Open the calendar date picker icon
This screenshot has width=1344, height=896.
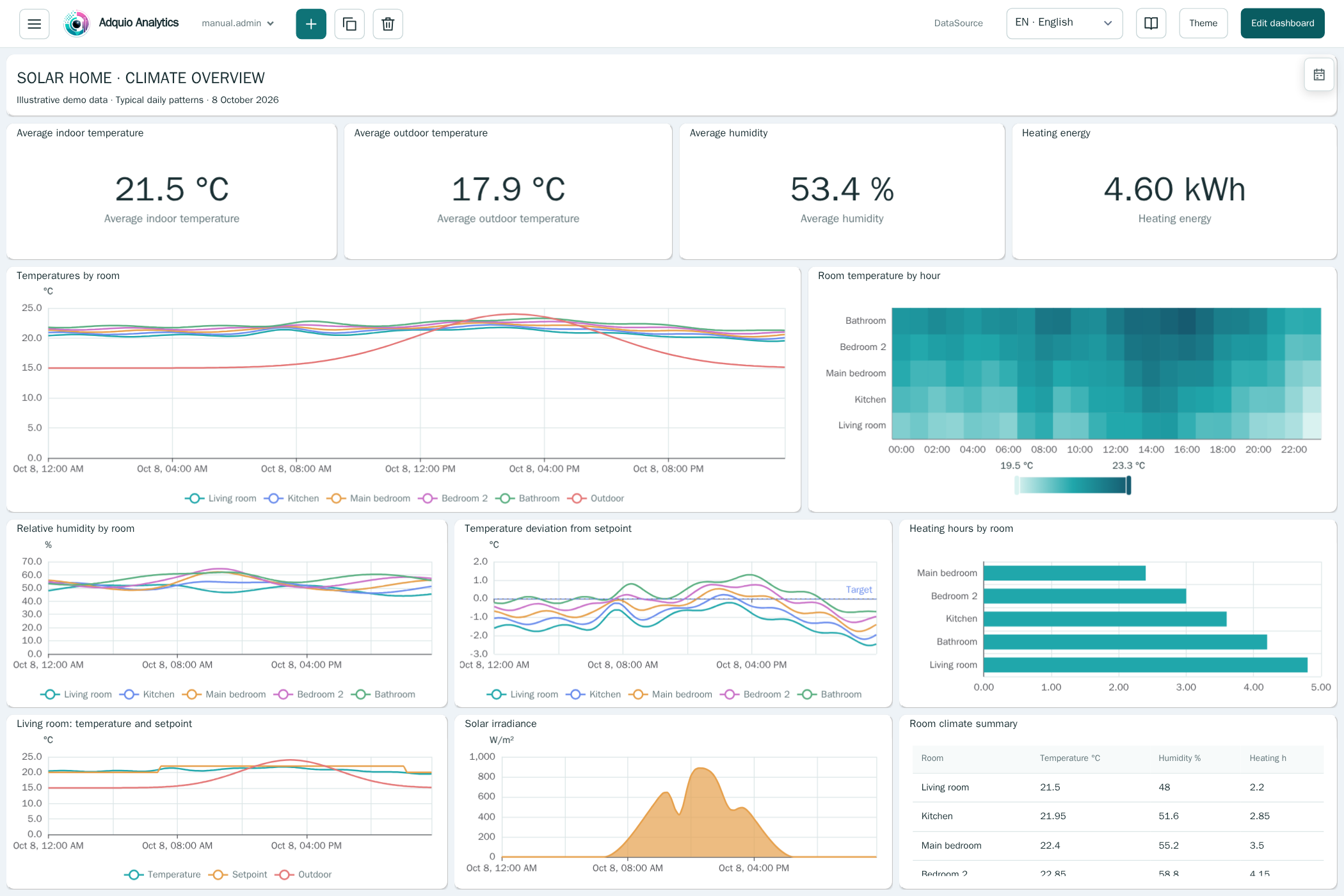click(1319, 75)
